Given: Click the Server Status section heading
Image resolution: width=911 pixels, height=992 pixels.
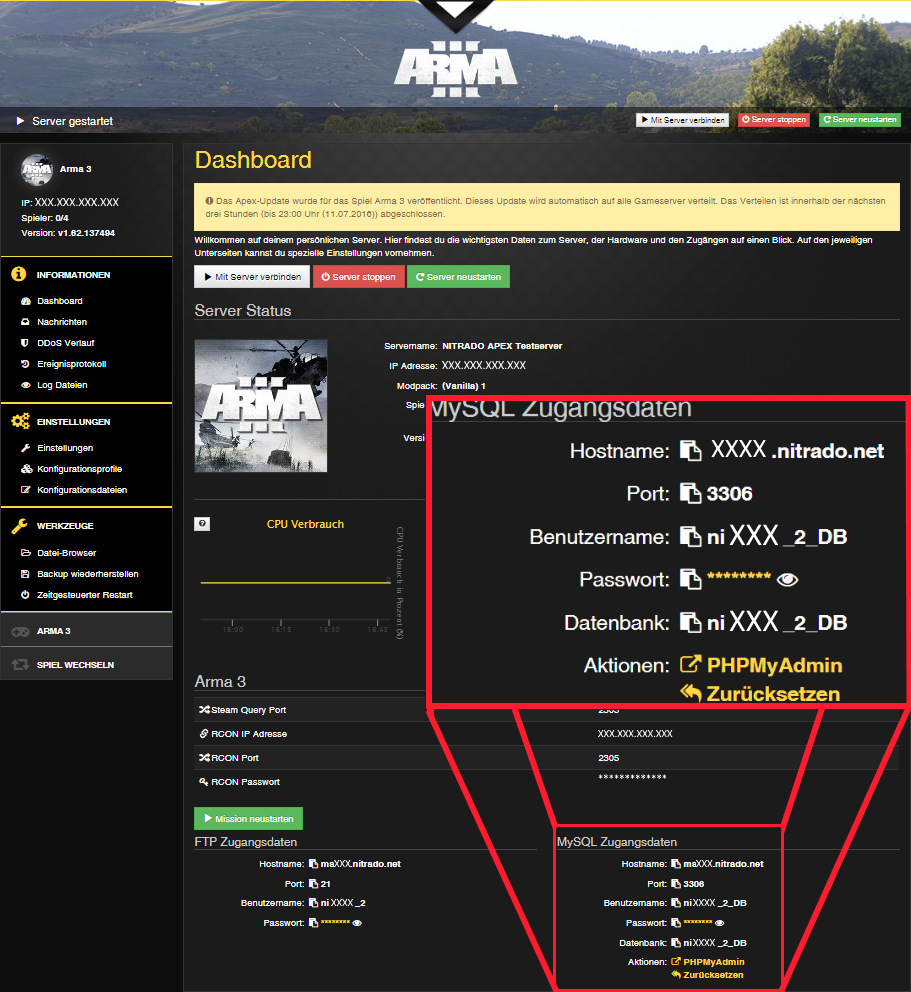Looking at the screenshot, I should [243, 311].
